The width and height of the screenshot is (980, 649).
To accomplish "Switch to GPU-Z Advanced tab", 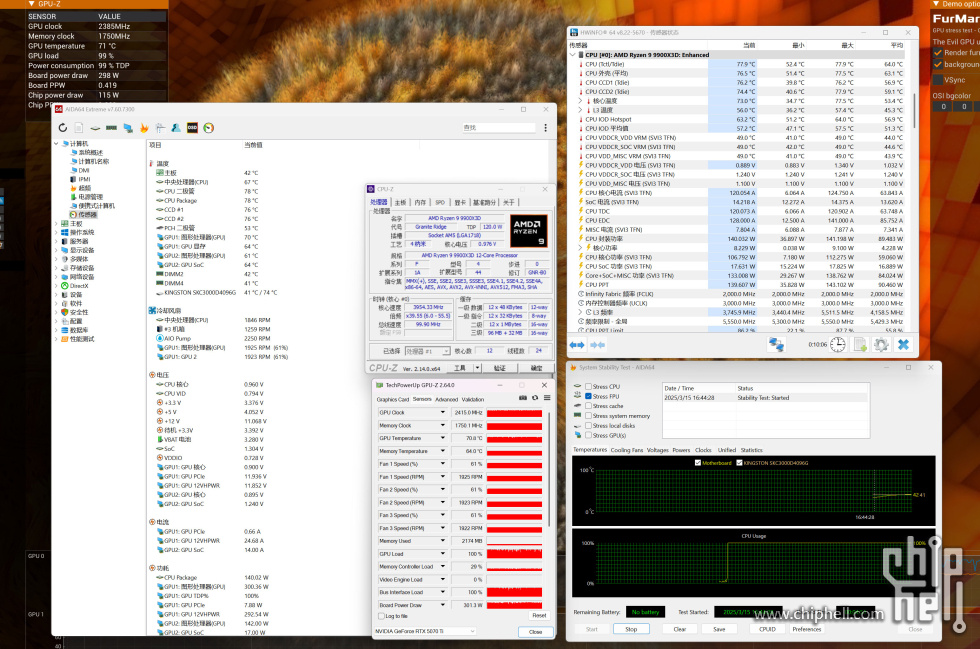I will click(446, 399).
